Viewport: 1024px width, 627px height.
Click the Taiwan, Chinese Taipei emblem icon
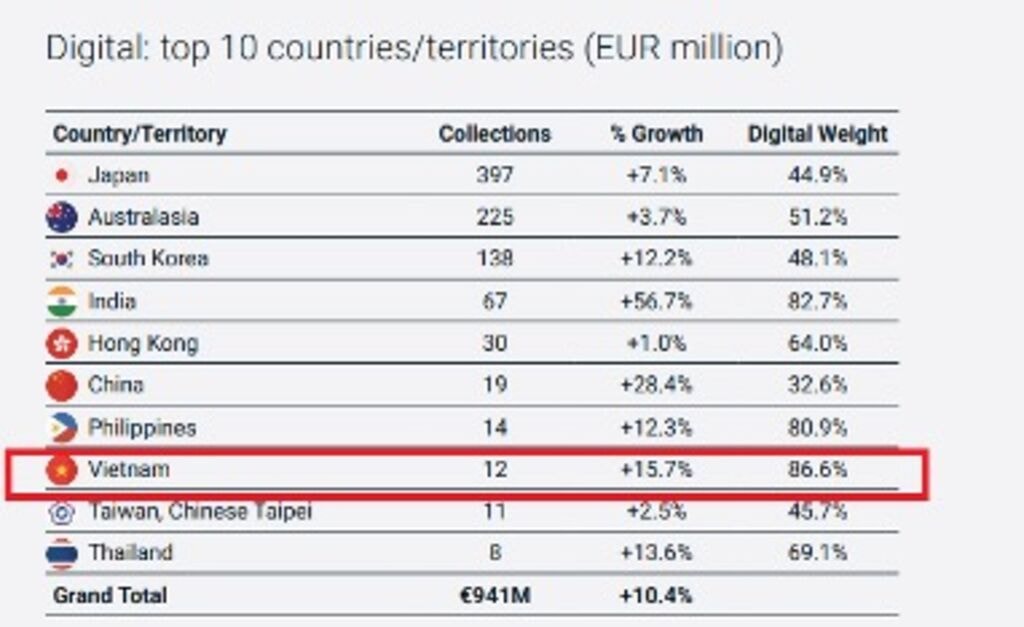click(x=62, y=512)
